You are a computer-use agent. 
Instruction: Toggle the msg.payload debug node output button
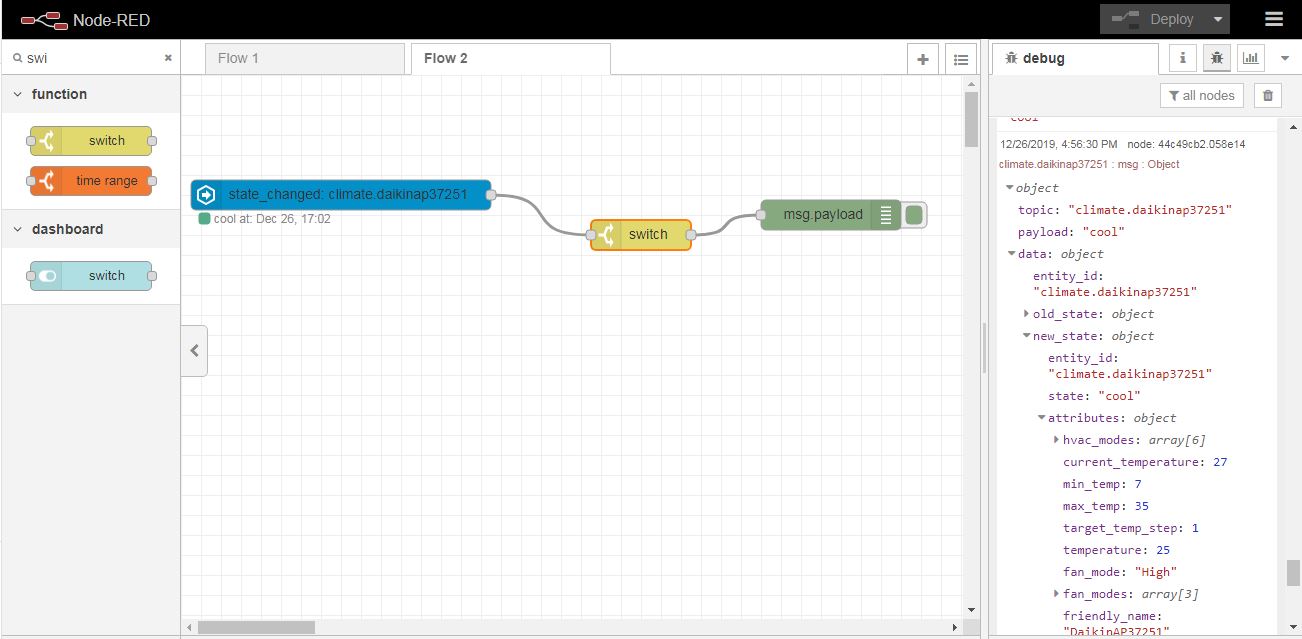click(914, 214)
